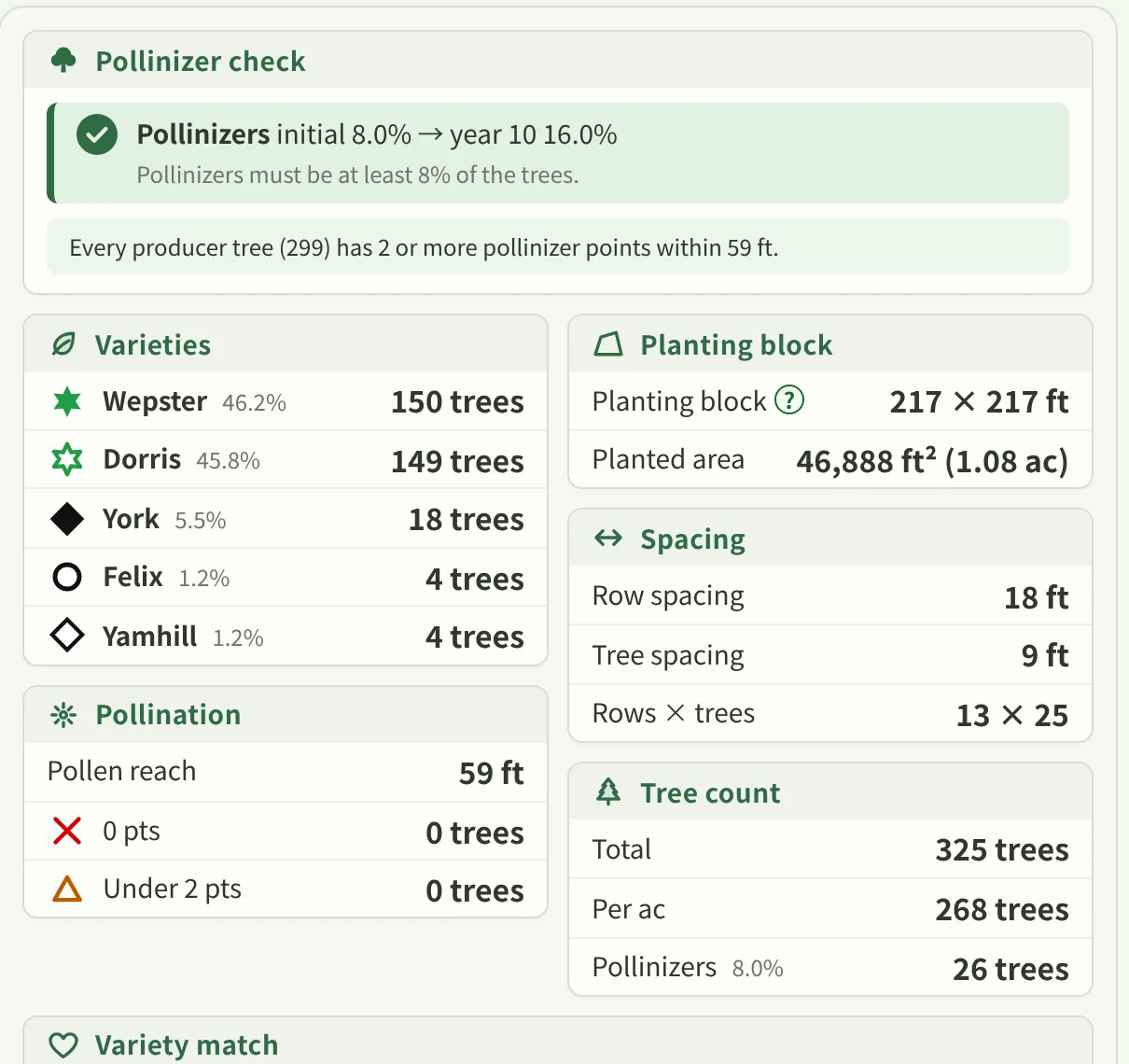This screenshot has width=1129, height=1064.
Task: Click the 13 × 25 rows by trees value
Action: point(1012,716)
